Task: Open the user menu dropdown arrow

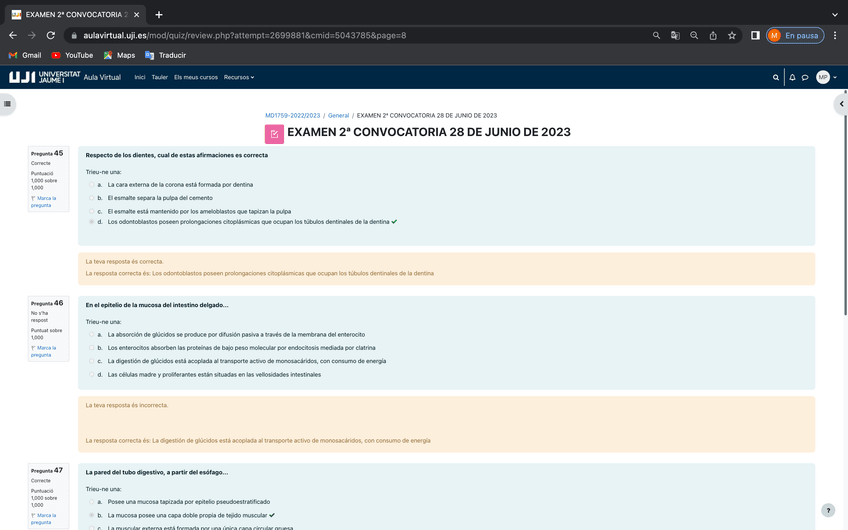Action: click(834, 77)
